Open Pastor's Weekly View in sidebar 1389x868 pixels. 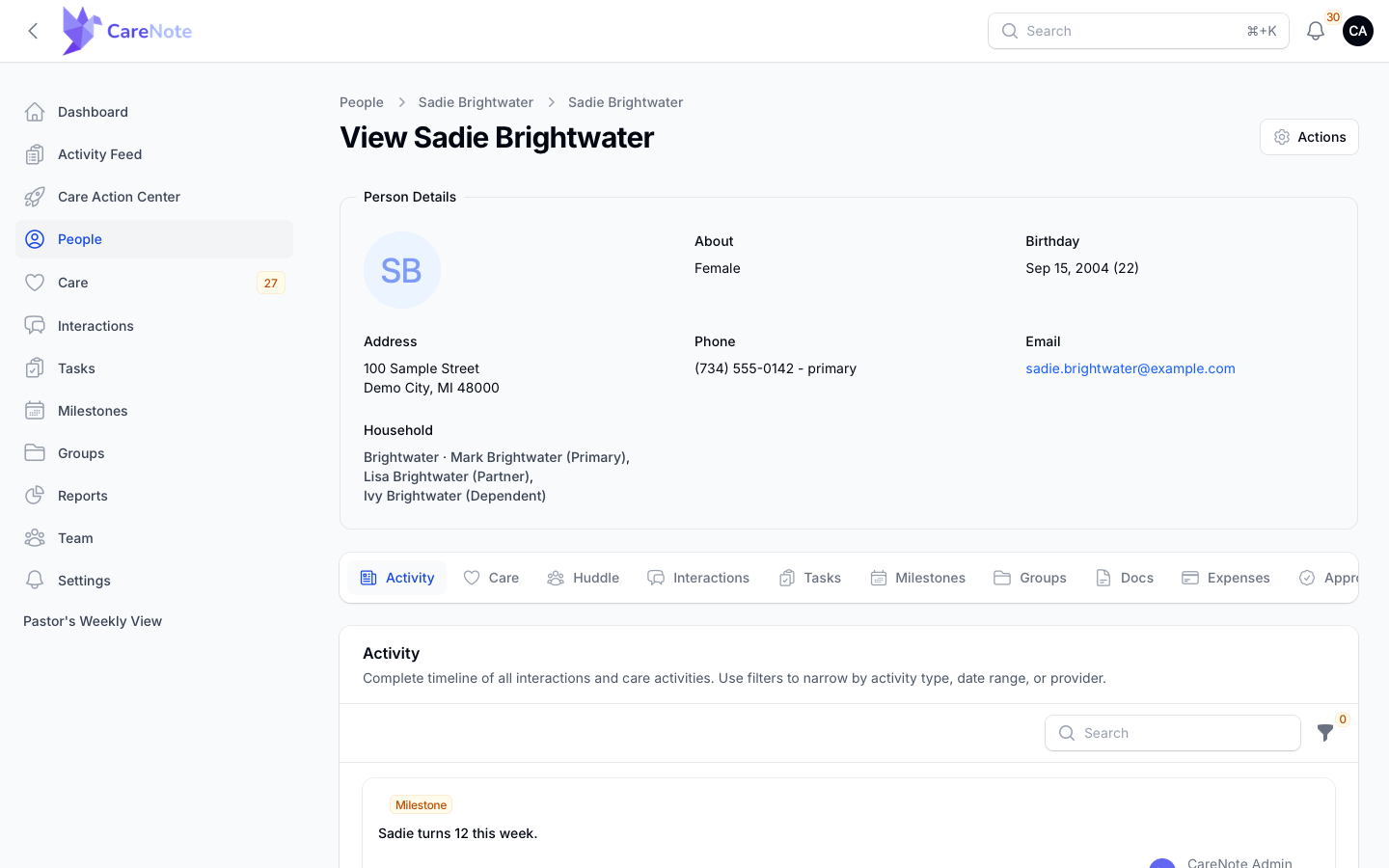[x=93, y=621]
